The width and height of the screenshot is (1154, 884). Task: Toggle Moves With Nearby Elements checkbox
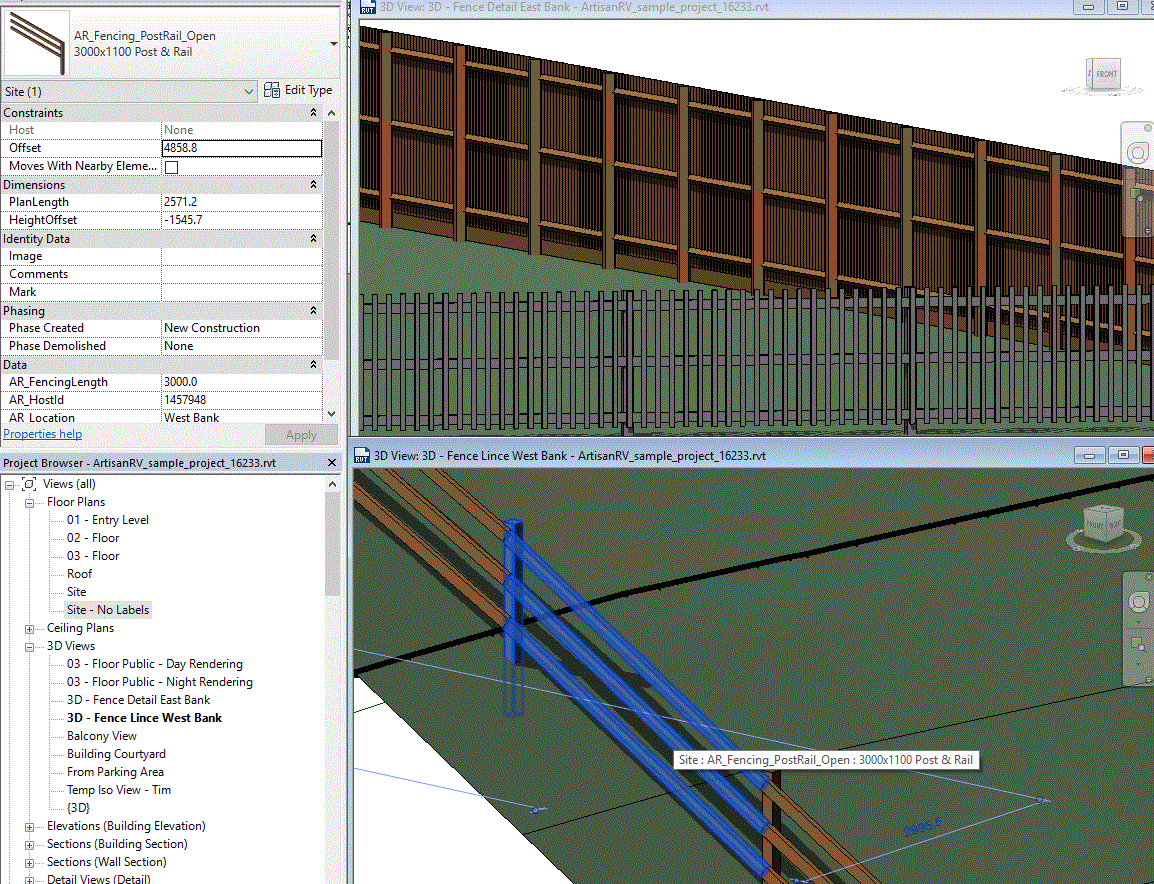(x=171, y=167)
